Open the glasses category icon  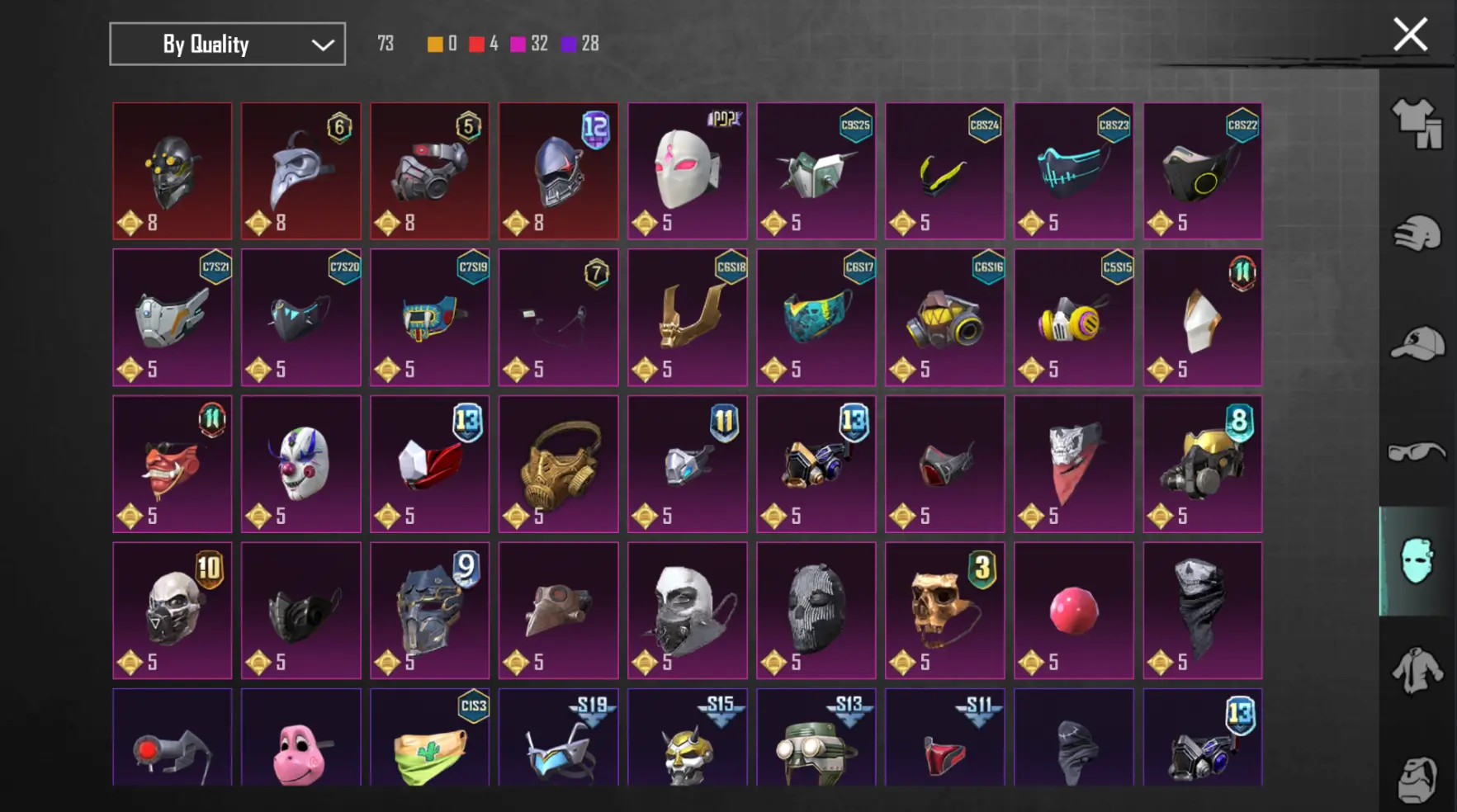[x=1417, y=452]
